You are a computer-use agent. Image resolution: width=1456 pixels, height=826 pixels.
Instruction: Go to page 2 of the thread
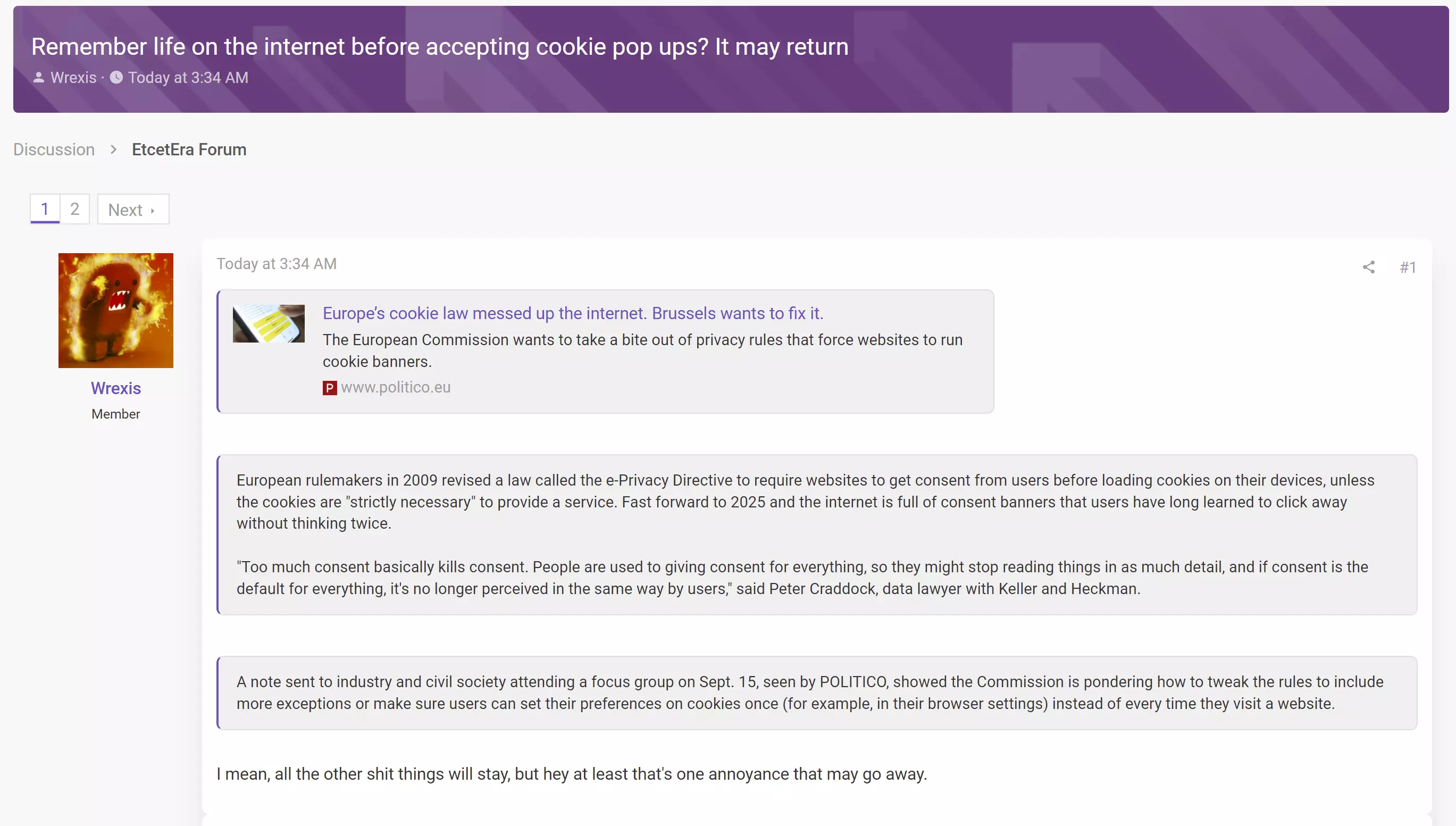click(x=74, y=210)
